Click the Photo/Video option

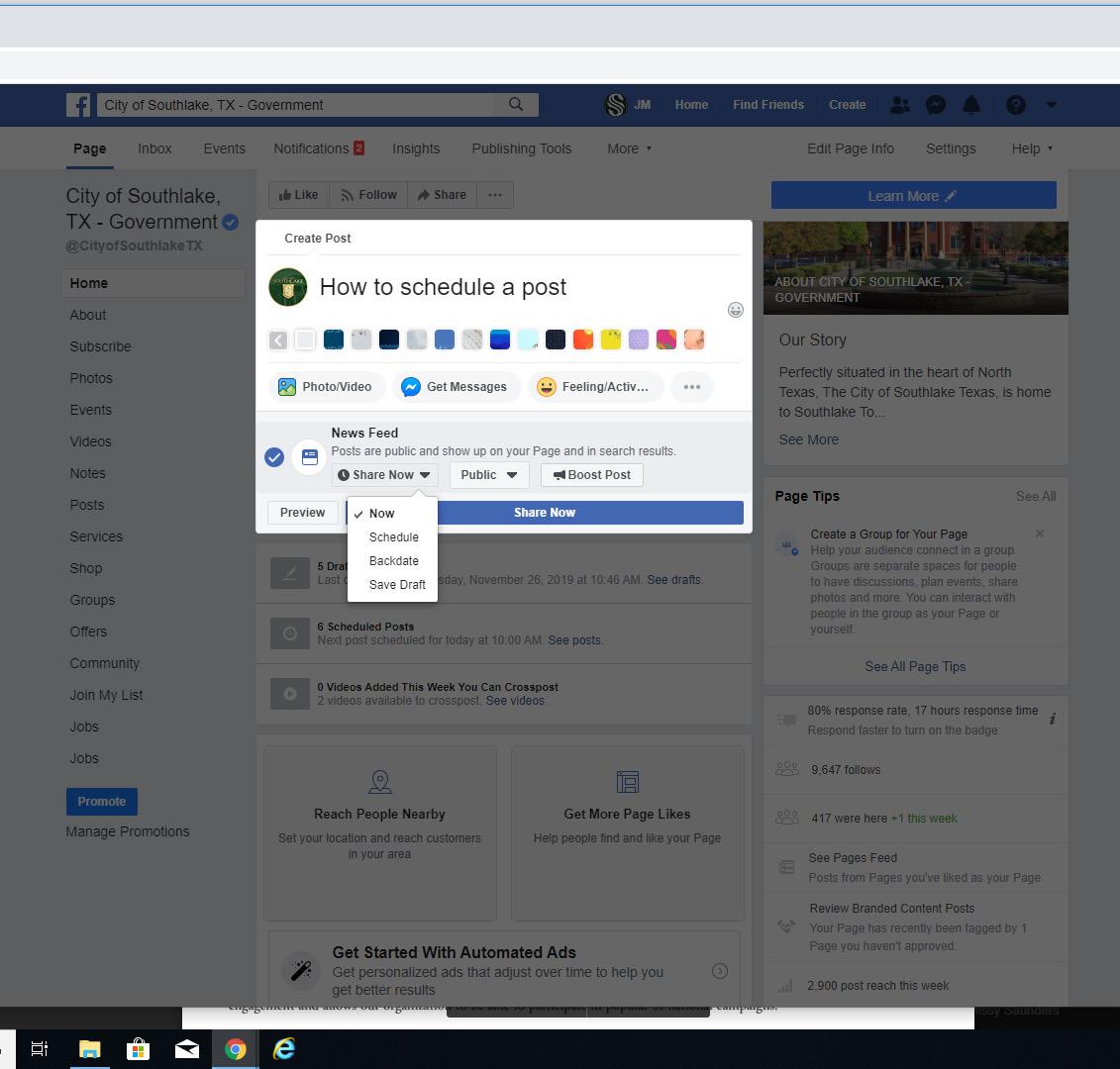coord(327,387)
